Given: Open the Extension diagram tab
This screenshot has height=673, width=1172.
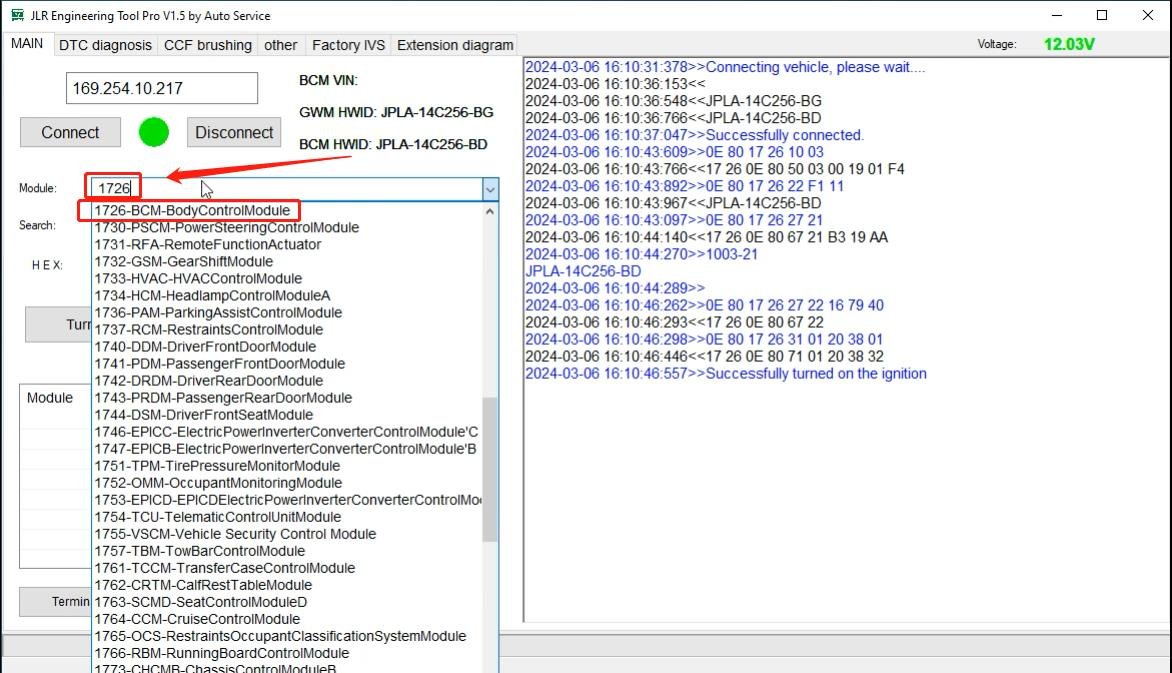Looking at the screenshot, I should tap(455, 45).
